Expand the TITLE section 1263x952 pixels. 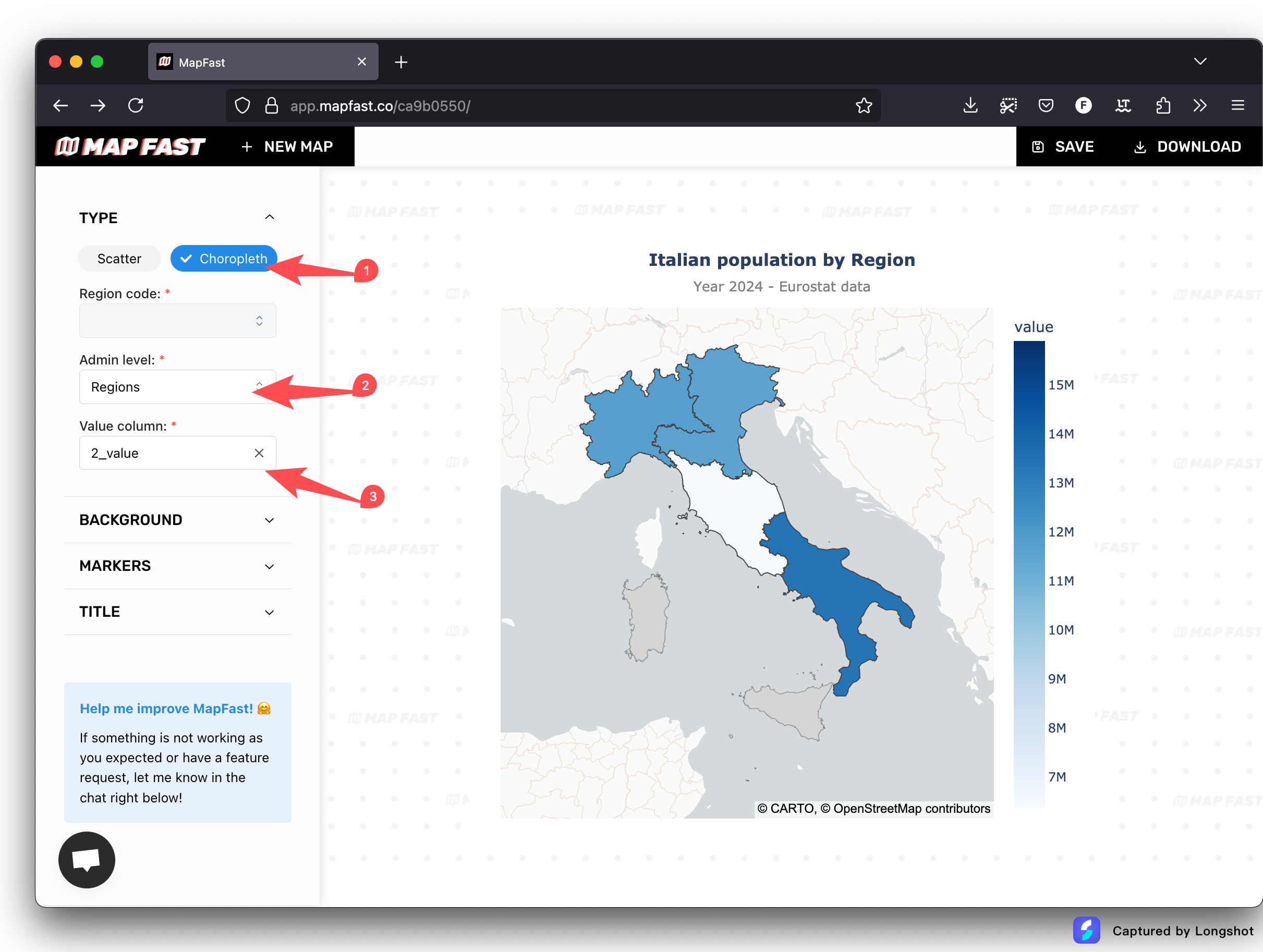(178, 612)
